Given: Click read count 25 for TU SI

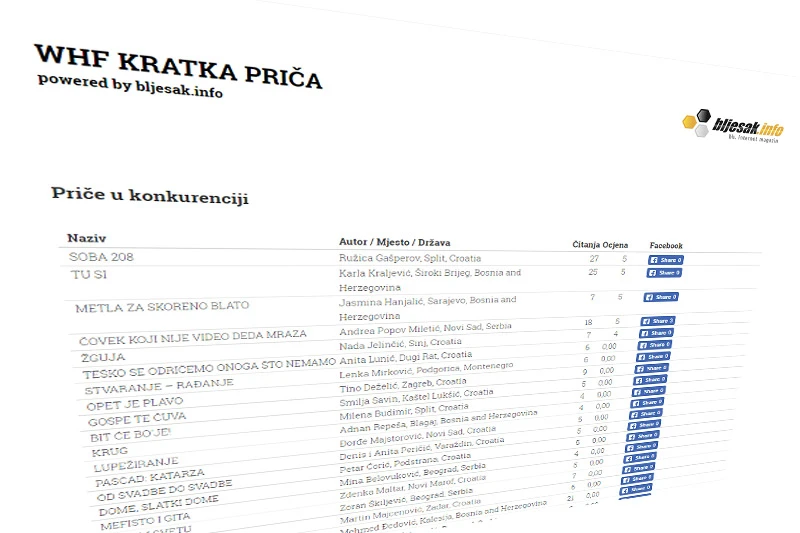Looking at the screenshot, I should click(x=592, y=272).
